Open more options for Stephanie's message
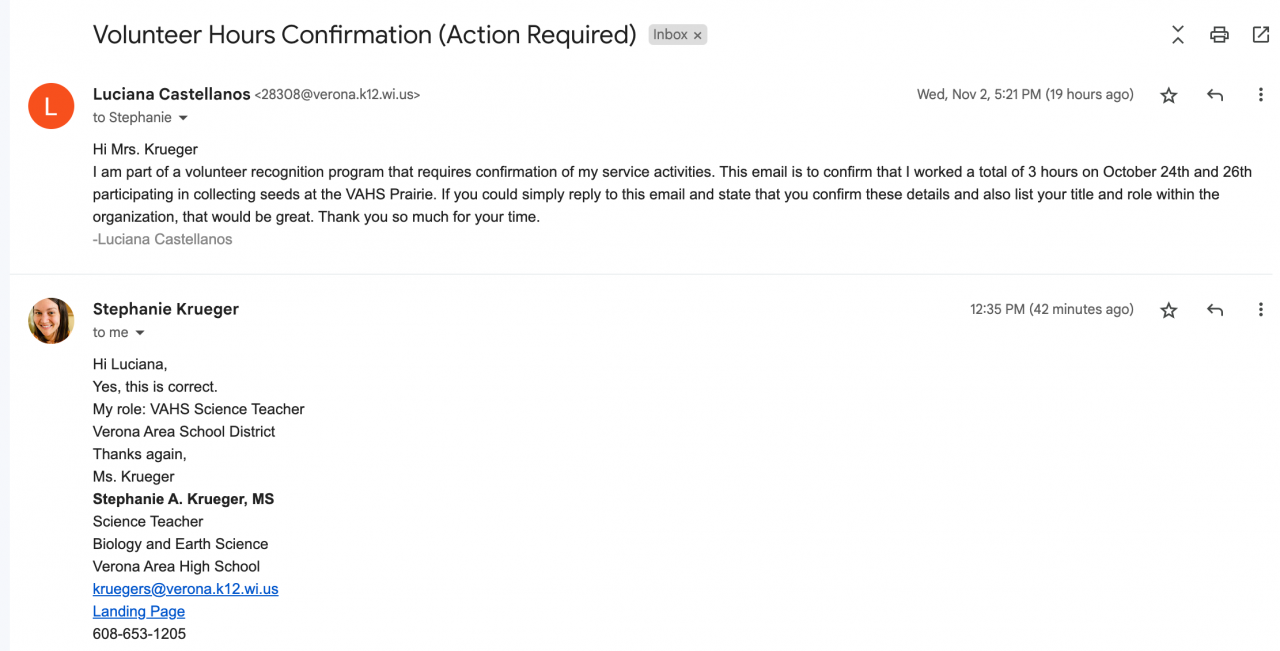 click(x=1260, y=311)
